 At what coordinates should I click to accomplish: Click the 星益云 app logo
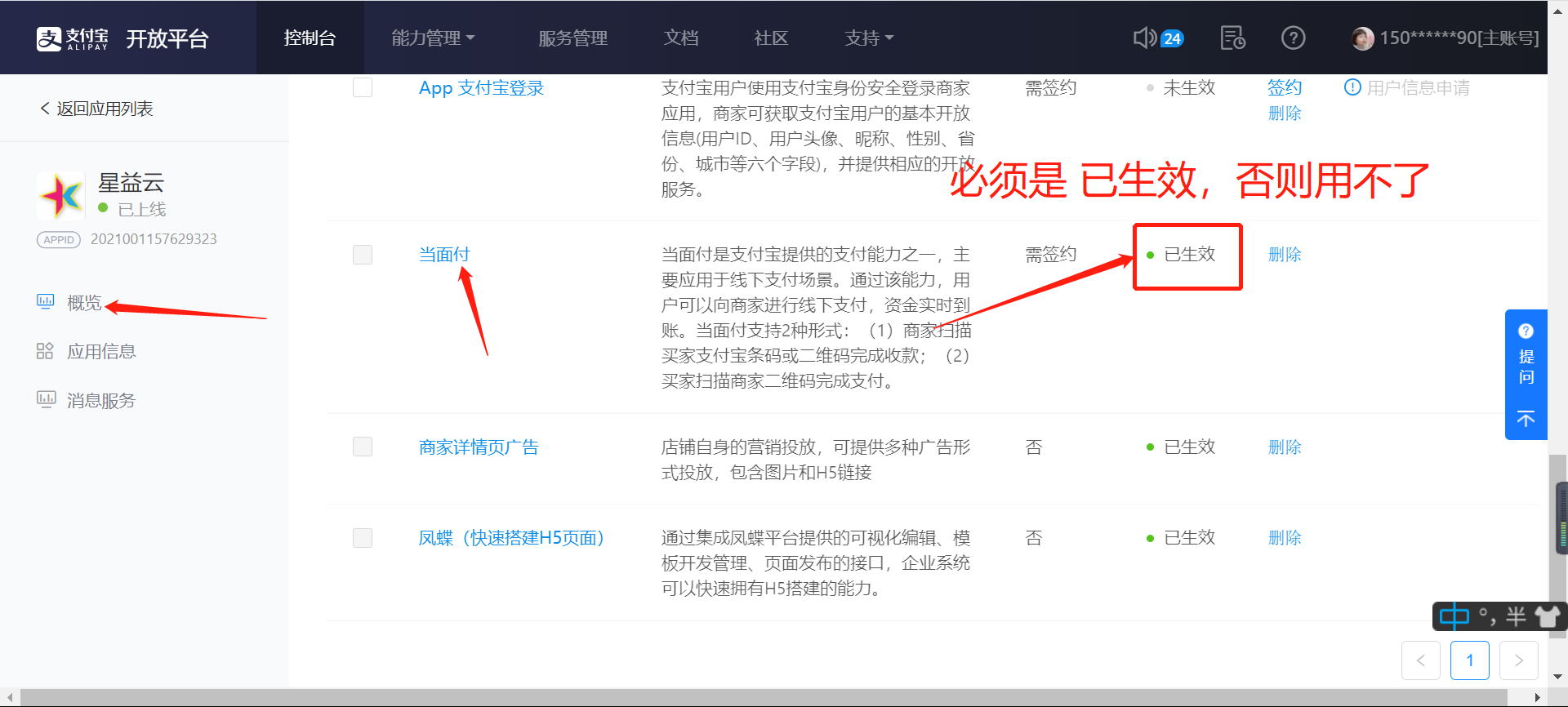(x=61, y=196)
